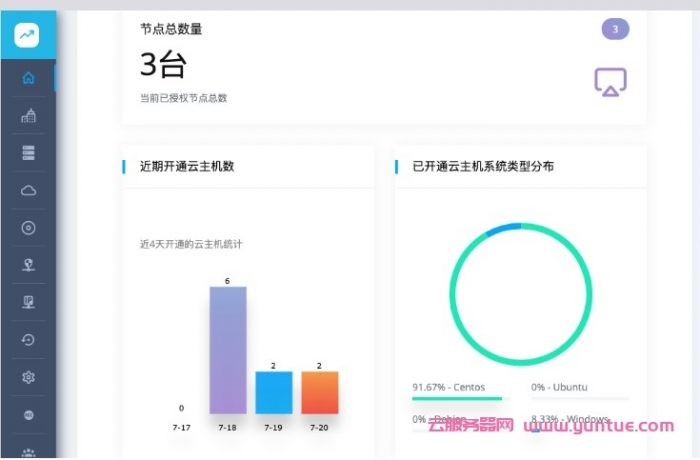Click the 节点总数量 card title
The width and height of the screenshot is (700, 460).
[171, 29]
